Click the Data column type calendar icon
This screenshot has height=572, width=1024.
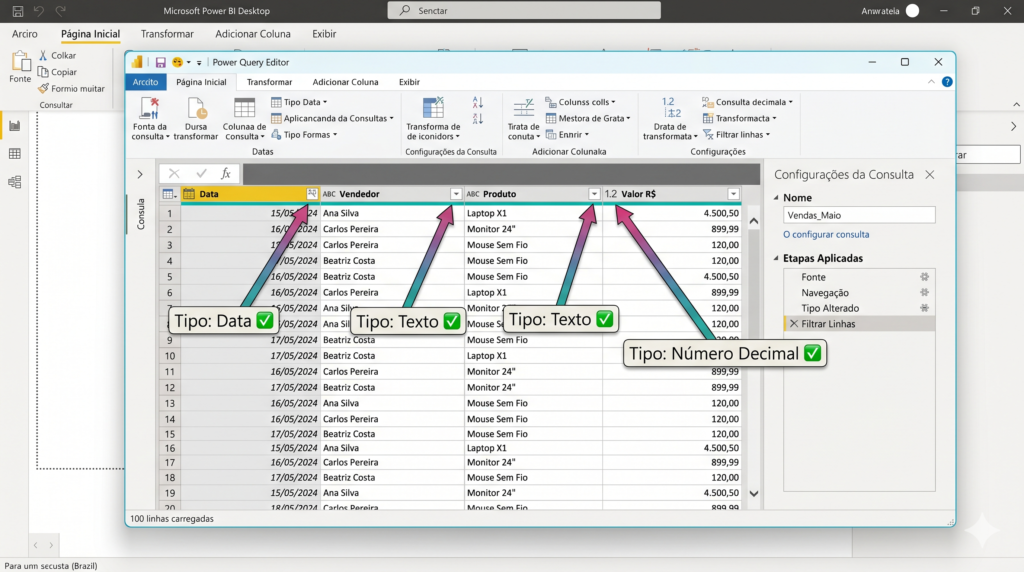(189, 194)
